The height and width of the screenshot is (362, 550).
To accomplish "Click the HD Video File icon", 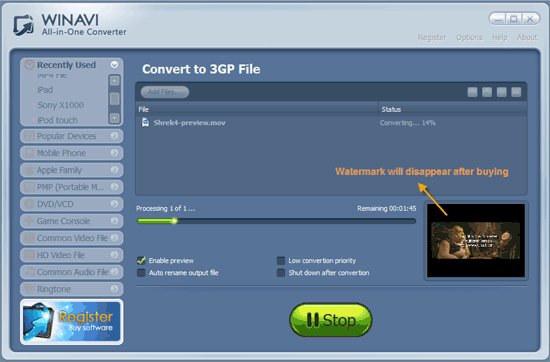I will tap(29, 255).
